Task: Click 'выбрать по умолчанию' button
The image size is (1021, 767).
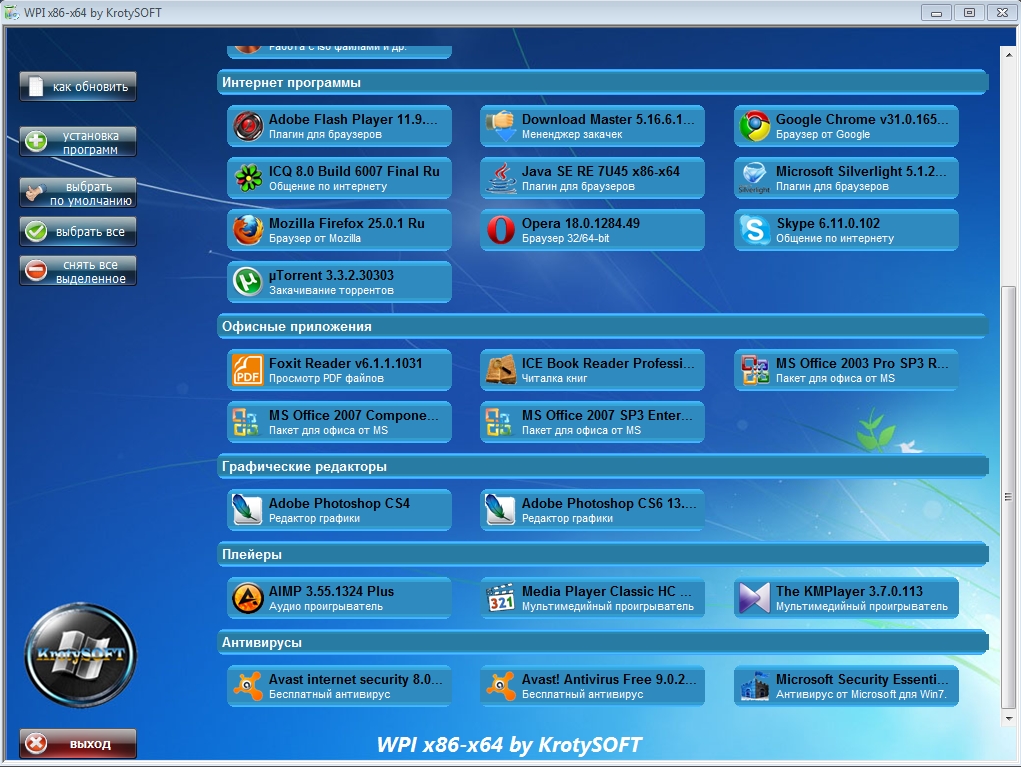Action: (78, 193)
